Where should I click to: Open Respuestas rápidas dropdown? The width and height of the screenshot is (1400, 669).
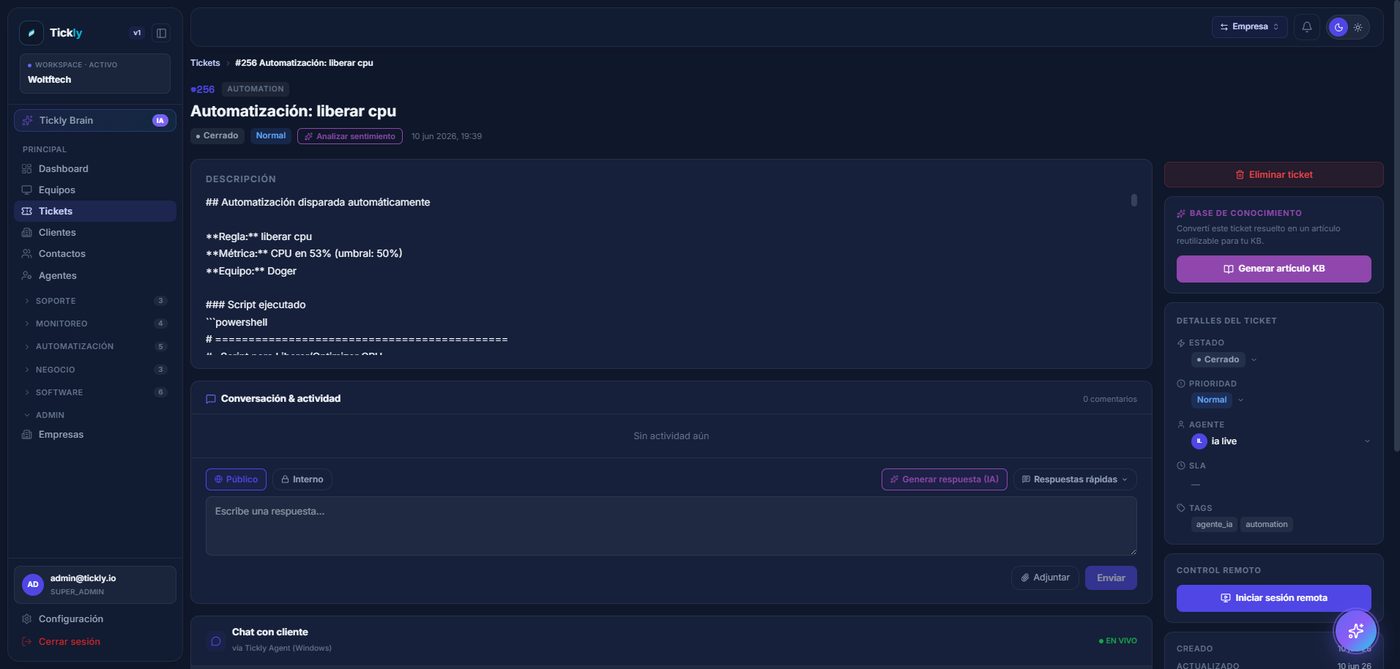[x=1075, y=480]
